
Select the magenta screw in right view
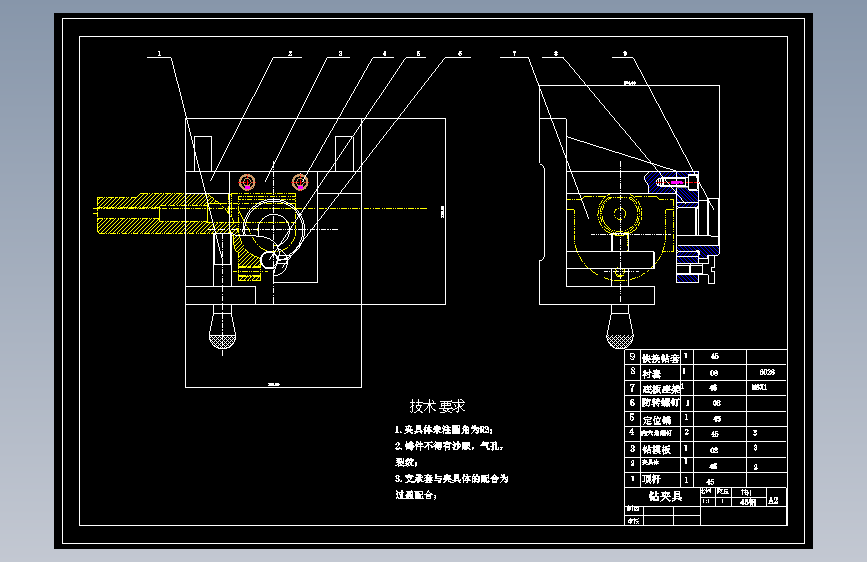click(x=676, y=182)
